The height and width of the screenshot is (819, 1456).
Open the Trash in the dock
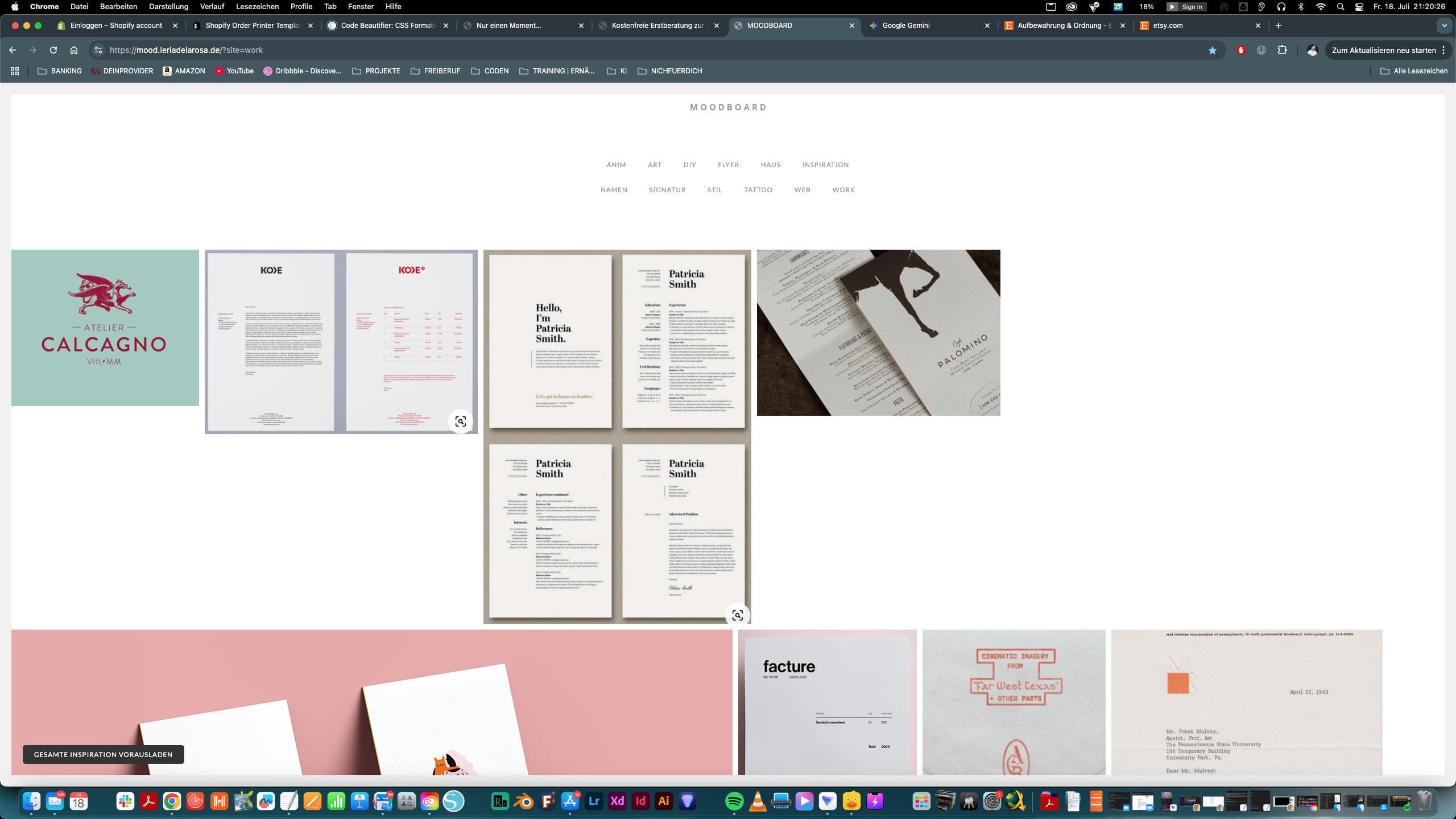(x=1424, y=801)
